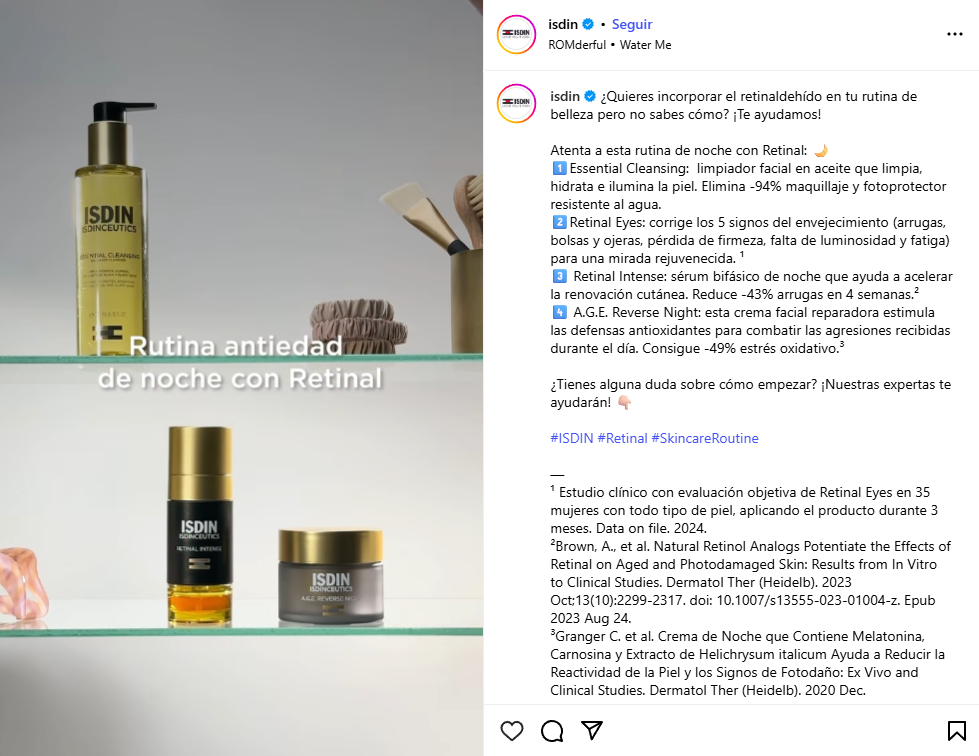Save the post with the bookmark icon
Image resolution: width=979 pixels, height=756 pixels.
pos(956,730)
